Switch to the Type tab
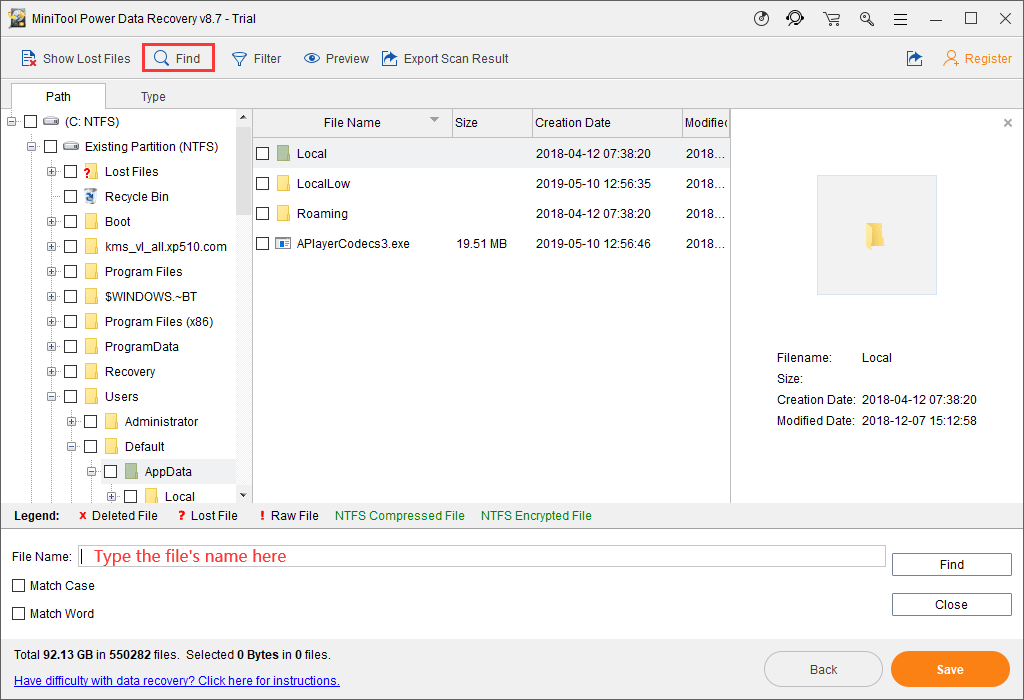This screenshot has height=700, width=1024. (x=153, y=97)
